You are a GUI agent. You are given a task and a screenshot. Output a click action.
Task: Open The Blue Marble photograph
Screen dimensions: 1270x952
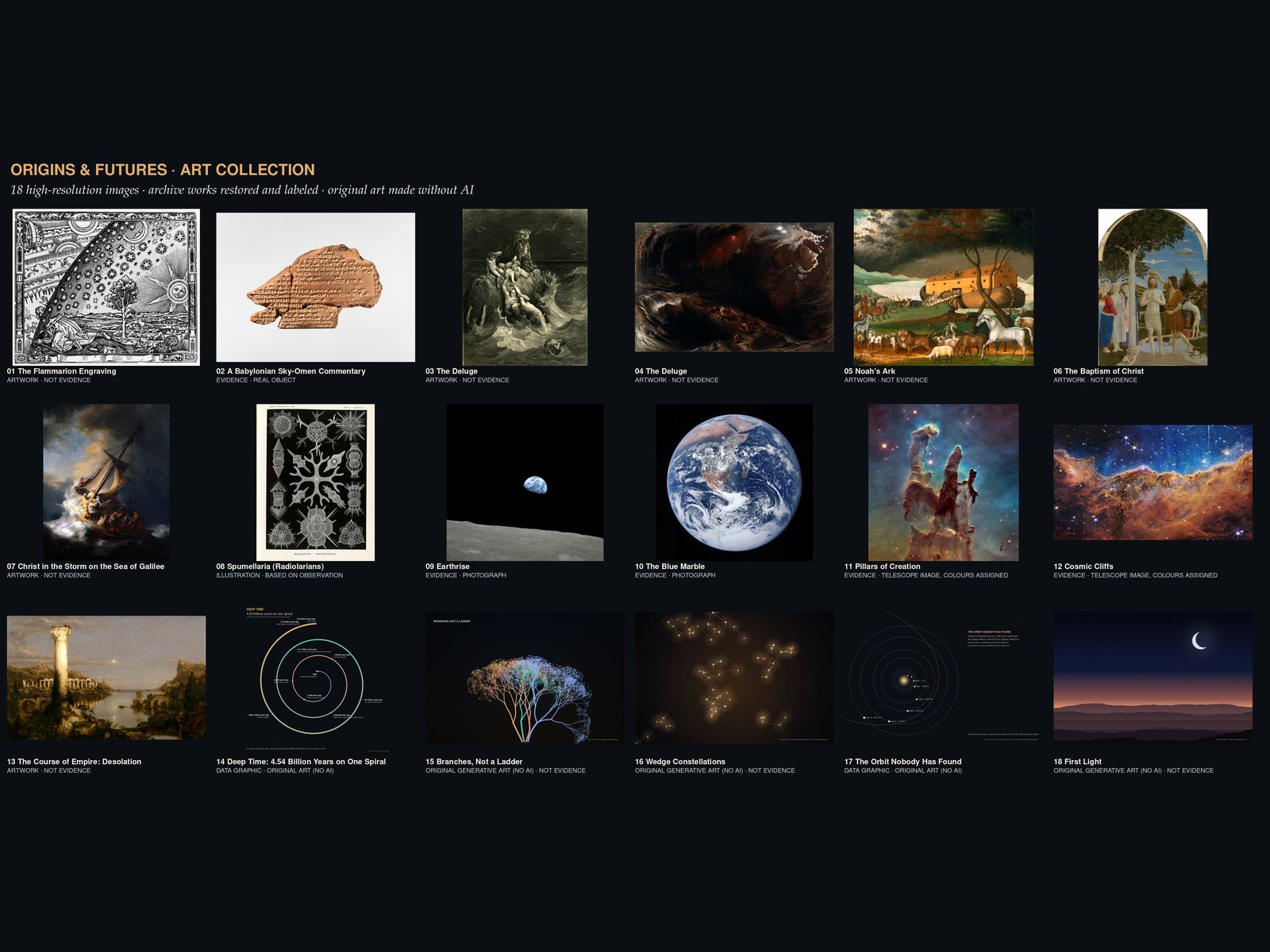click(x=734, y=482)
